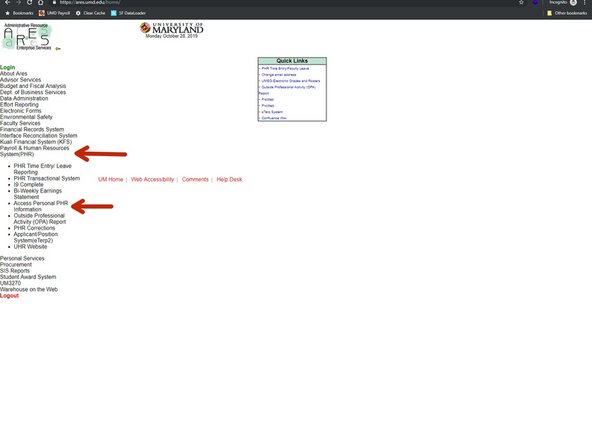Open Data Administration in the sidebar
592x444 pixels.
point(24,98)
